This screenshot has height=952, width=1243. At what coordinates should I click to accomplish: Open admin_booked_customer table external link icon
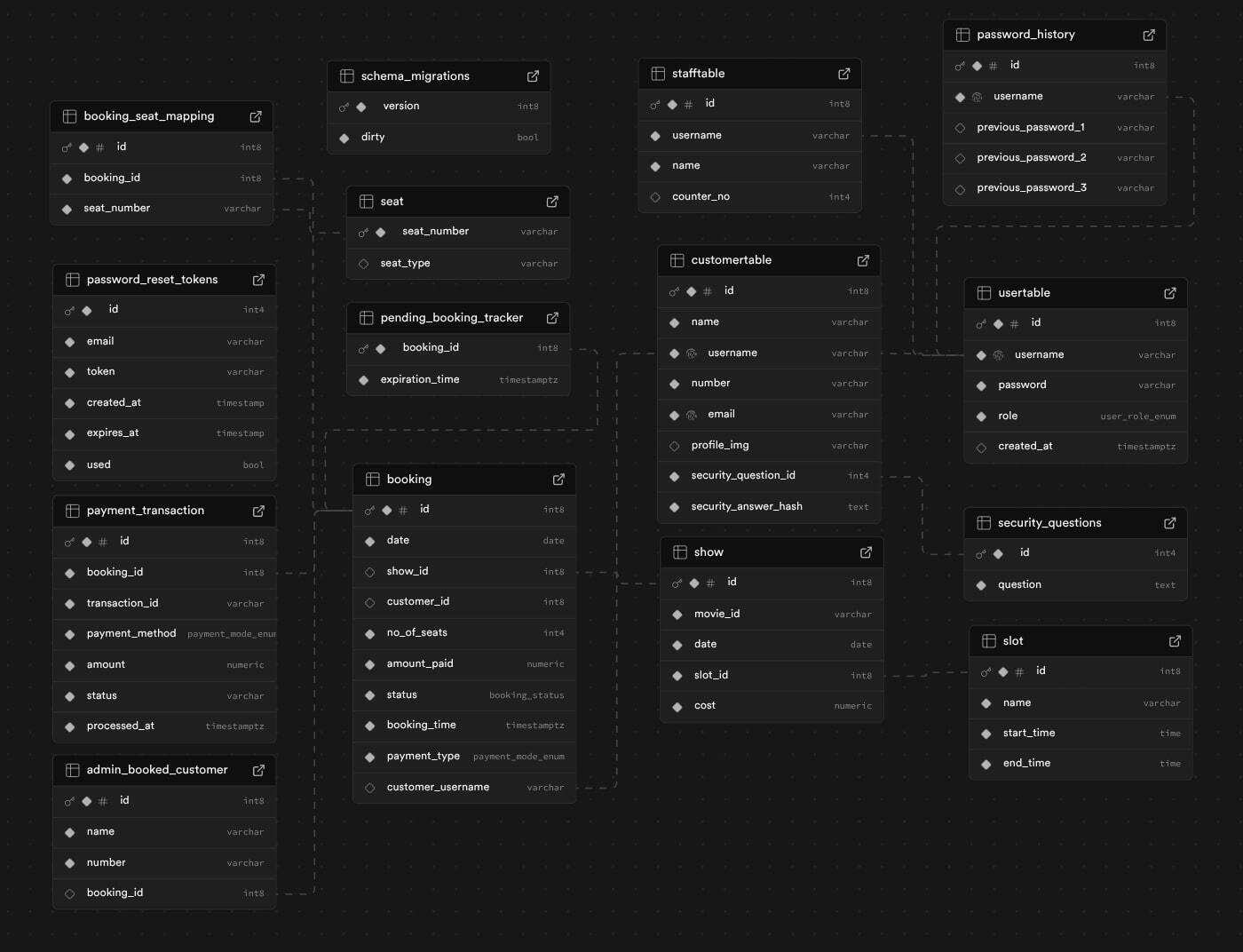click(x=258, y=770)
